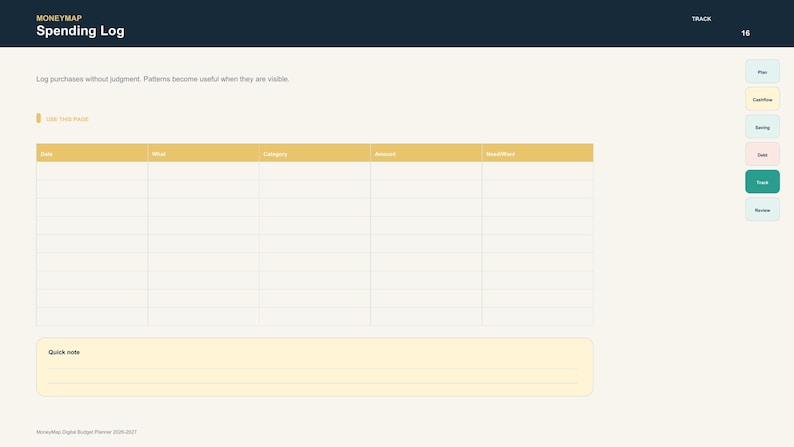Click the MONEYMAP brand label
Viewport: 794px width, 447px height.
59,18
